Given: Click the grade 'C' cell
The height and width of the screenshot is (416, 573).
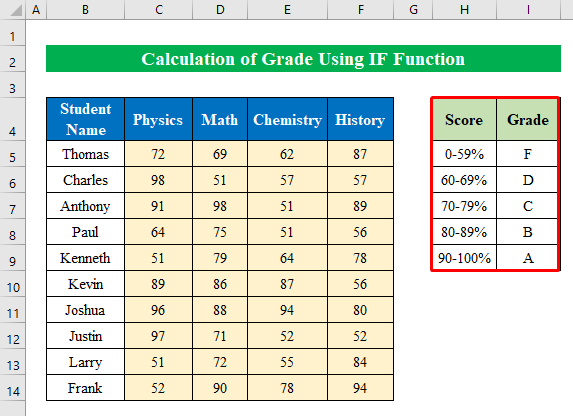Looking at the screenshot, I should (527, 206).
